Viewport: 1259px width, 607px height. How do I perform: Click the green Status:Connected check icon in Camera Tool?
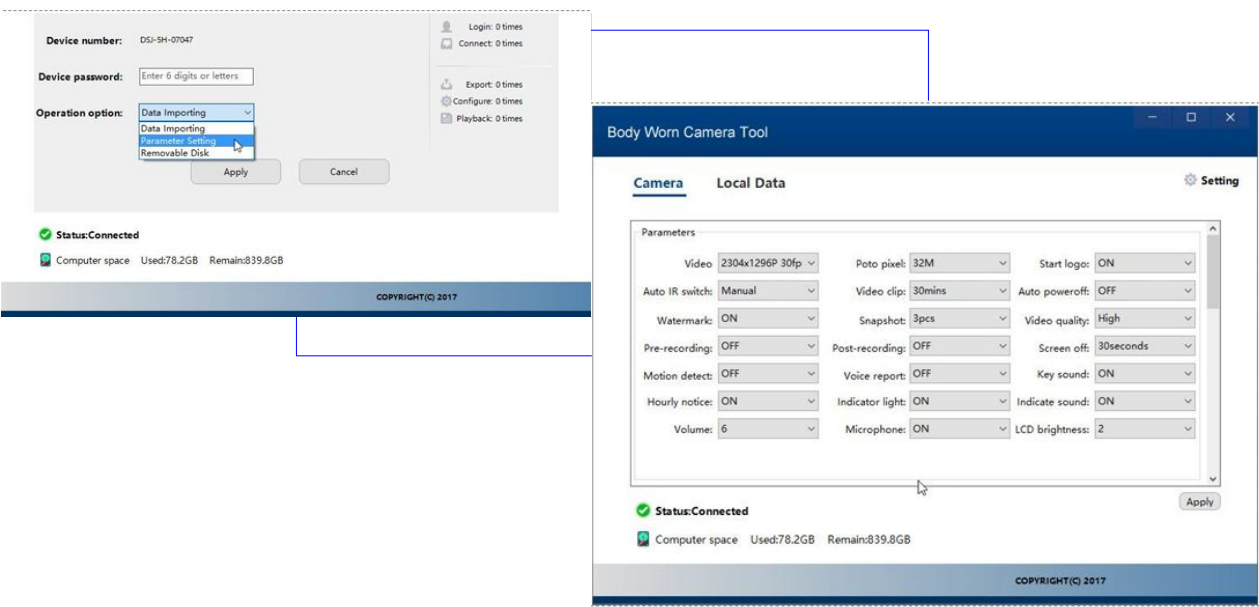643,511
